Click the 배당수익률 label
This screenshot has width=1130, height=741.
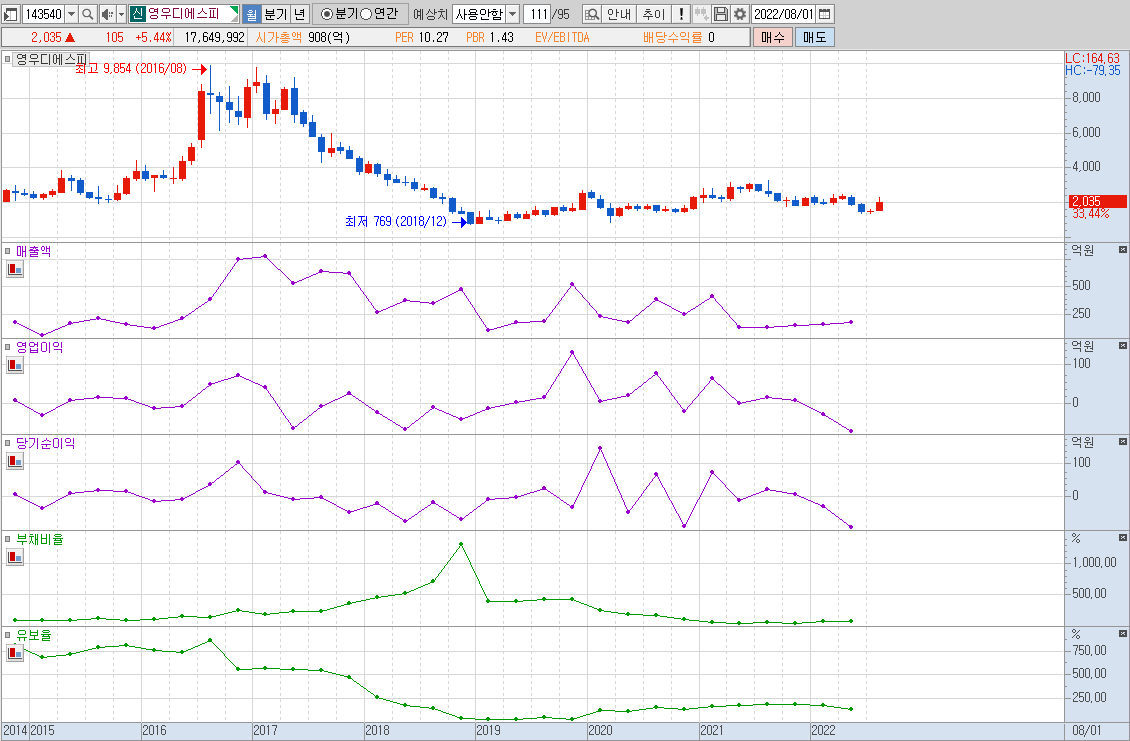coord(673,37)
